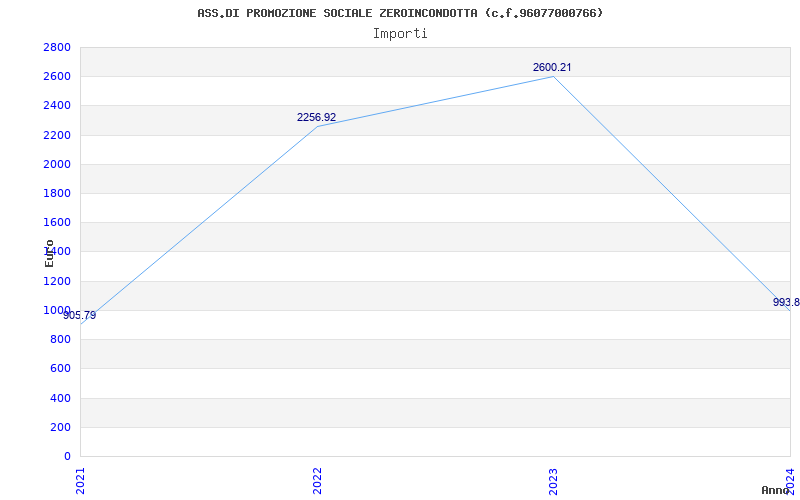Click the 1200 y-axis value
This screenshot has width=800, height=500.
tap(57, 281)
